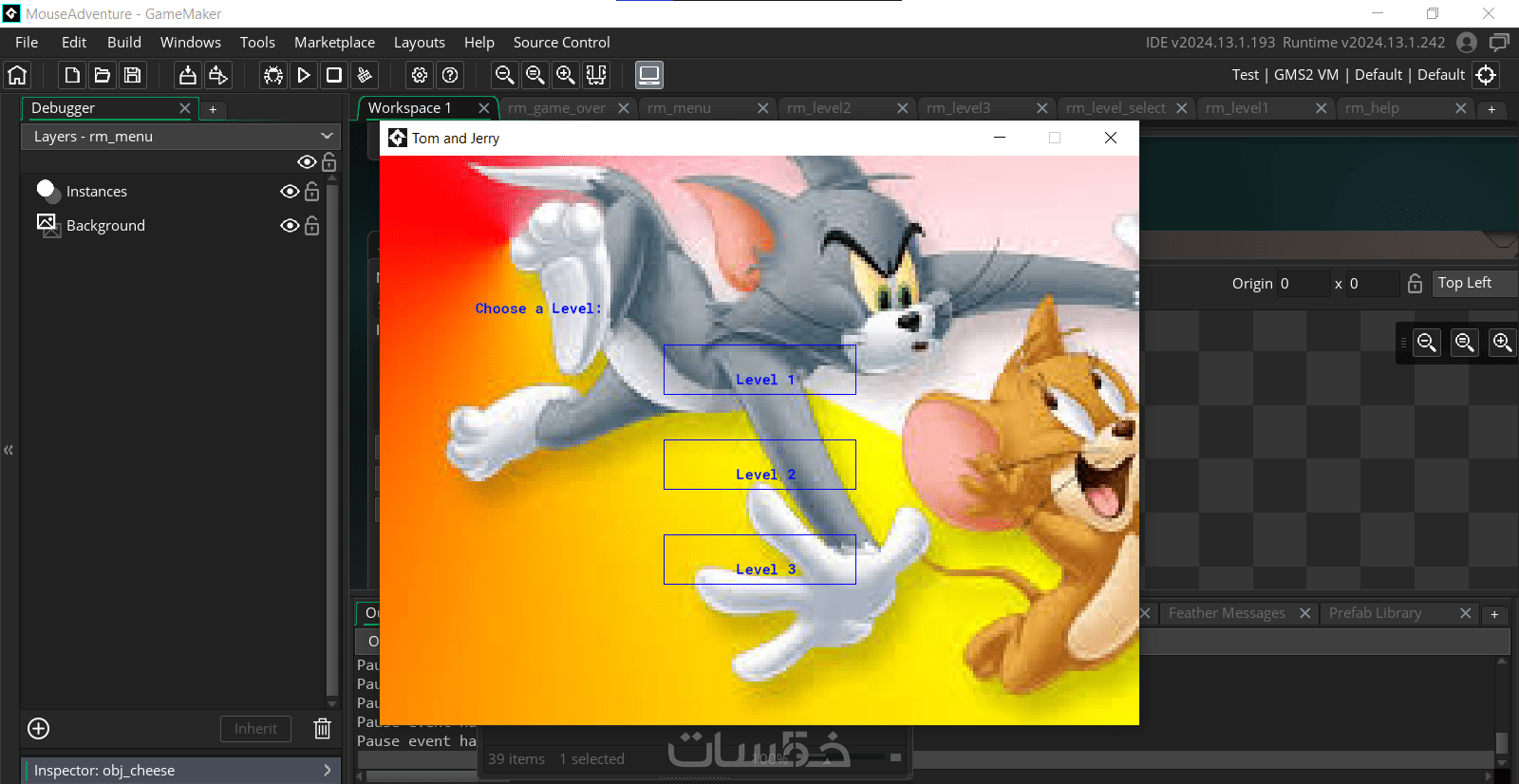The width and height of the screenshot is (1519, 784).
Task: Open the Prefab Library tab
Action: (x=1376, y=613)
